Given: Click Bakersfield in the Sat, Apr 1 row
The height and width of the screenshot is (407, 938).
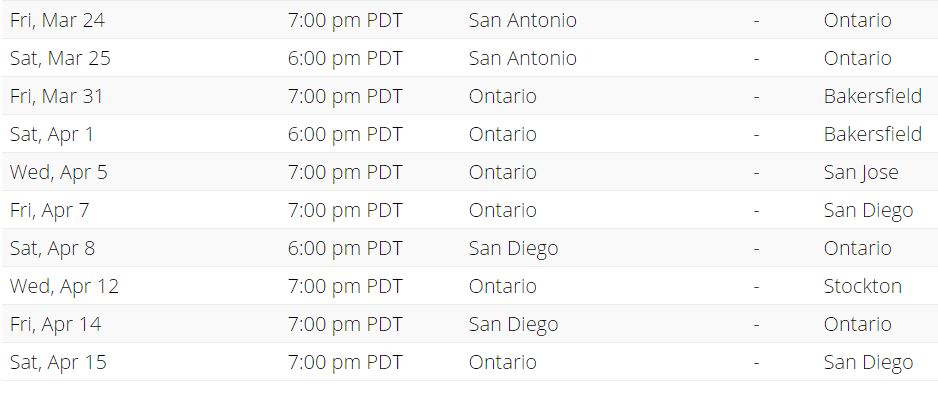Looking at the screenshot, I should (873, 134).
